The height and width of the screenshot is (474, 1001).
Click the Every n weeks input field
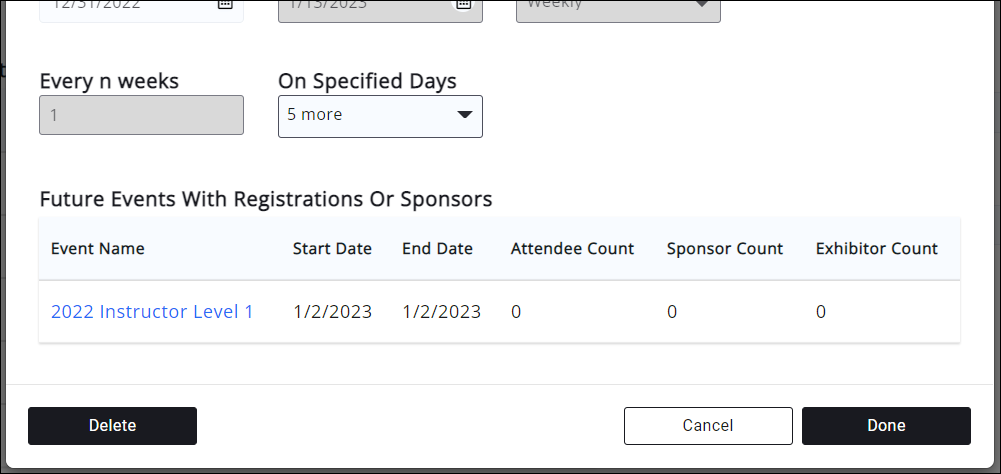pyautogui.click(x=141, y=115)
